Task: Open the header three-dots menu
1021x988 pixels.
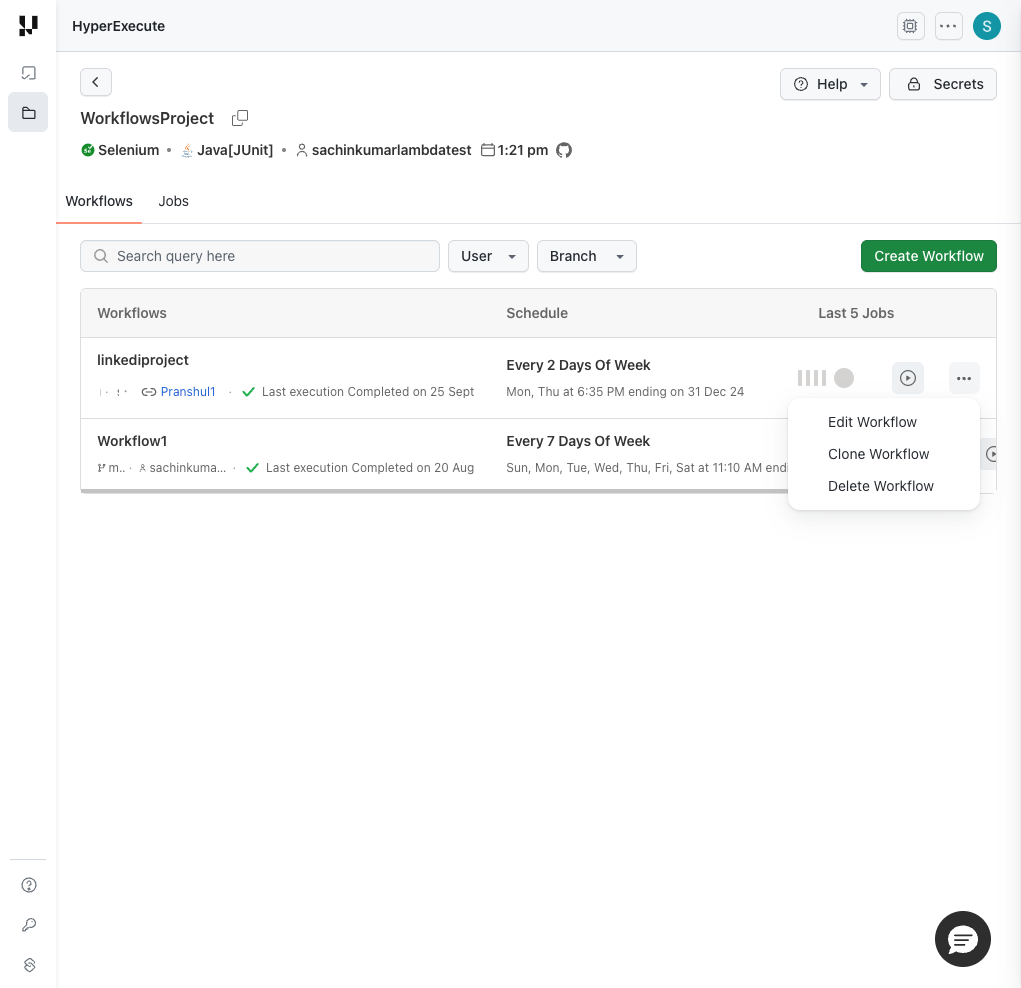Action: pyautogui.click(x=949, y=26)
